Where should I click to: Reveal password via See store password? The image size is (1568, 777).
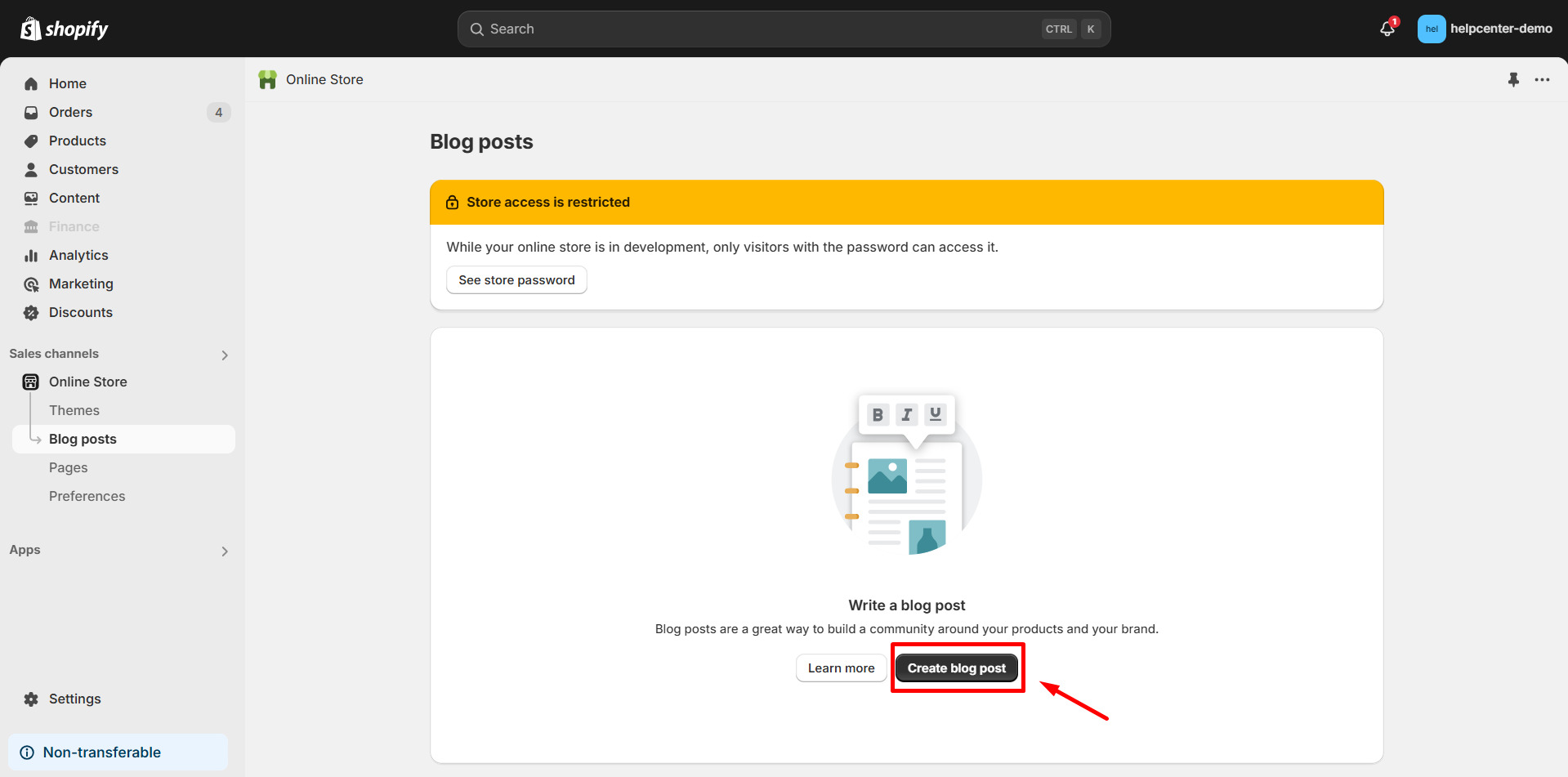[516, 279]
